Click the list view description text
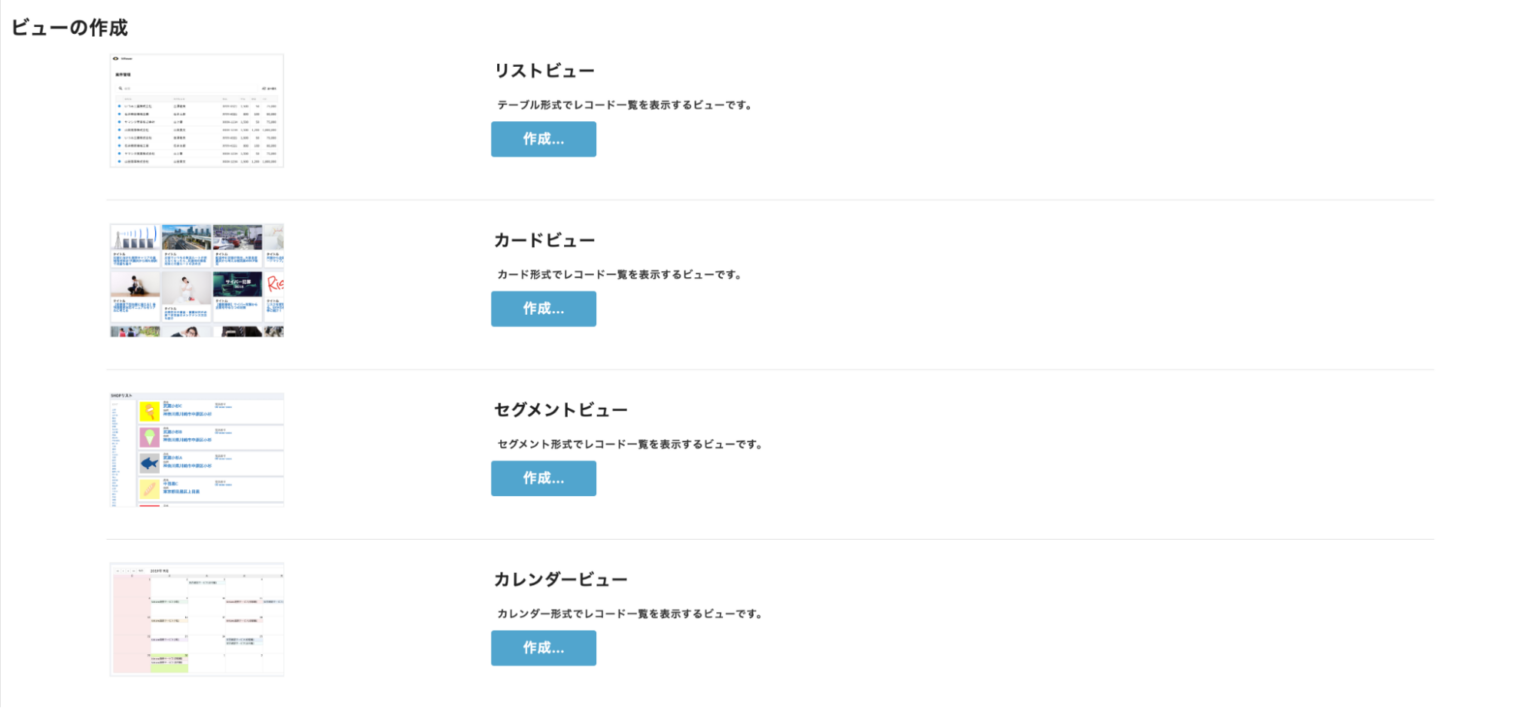Viewport: 1536px width, 708px height. click(x=623, y=104)
